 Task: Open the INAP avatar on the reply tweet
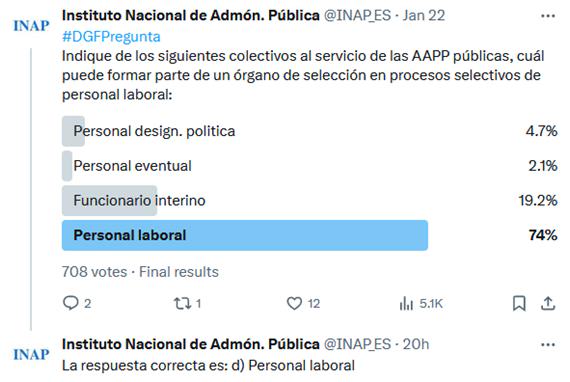click(x=31, y=354)
